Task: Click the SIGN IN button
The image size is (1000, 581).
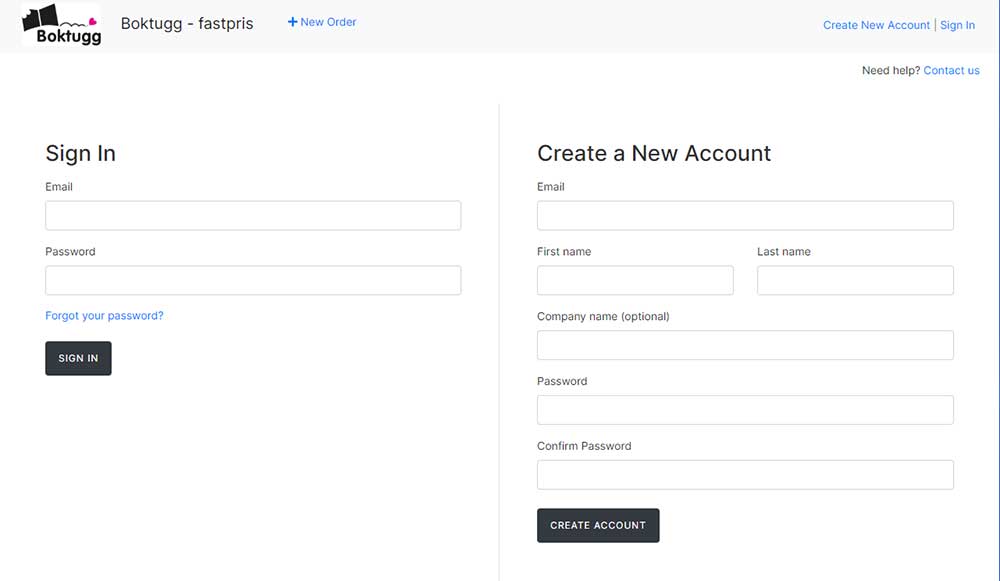Action: pos(78,358)
